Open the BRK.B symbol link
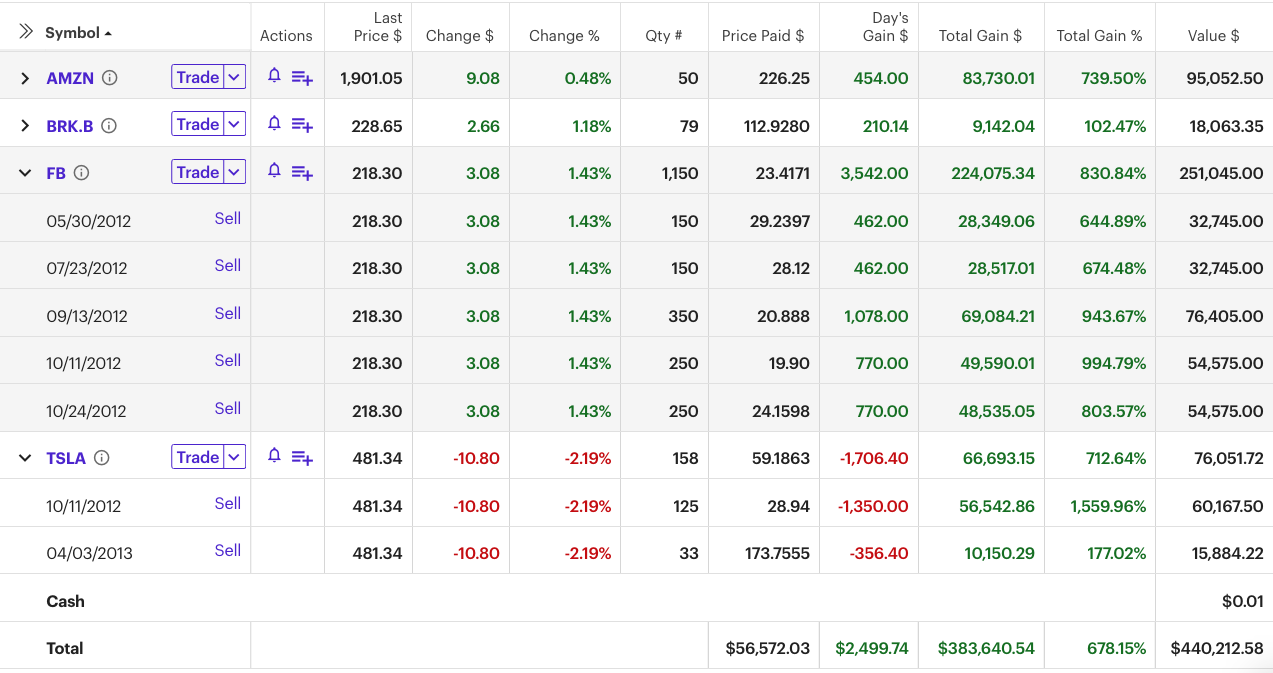Viewport: 1273px width, 673px height. coord(70,126)
